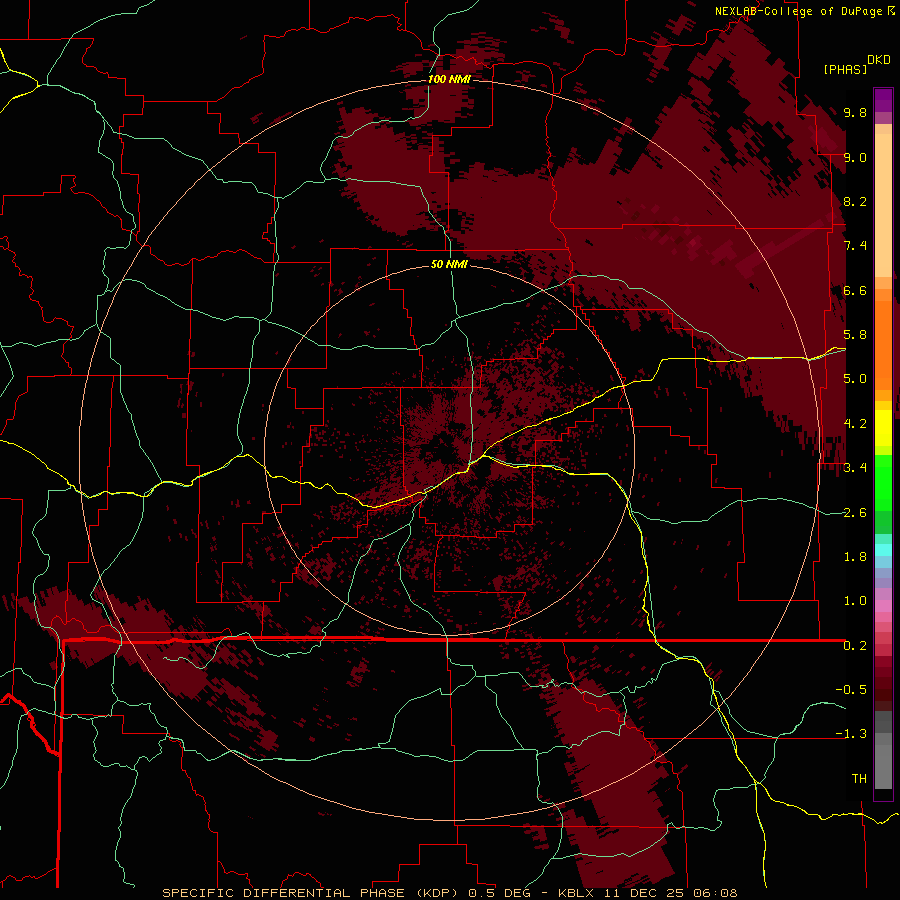
Task: Select the 9.8 value on the color scale
Action: pyautogui.click(x=855, y=112)
